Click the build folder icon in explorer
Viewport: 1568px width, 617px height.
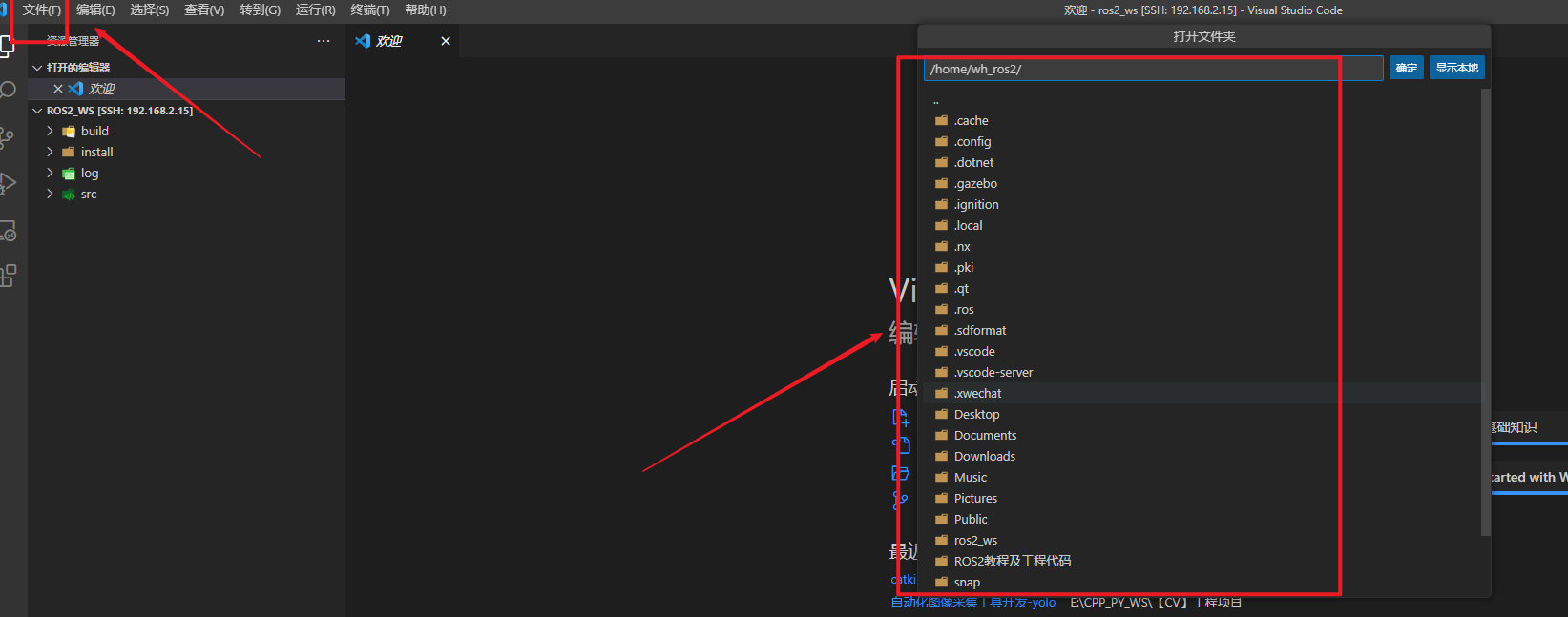[69, 132]
